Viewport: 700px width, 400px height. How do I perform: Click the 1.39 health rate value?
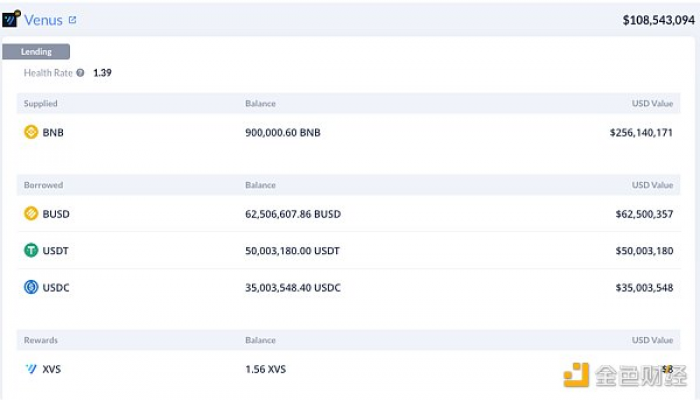[x=102, y=73]
